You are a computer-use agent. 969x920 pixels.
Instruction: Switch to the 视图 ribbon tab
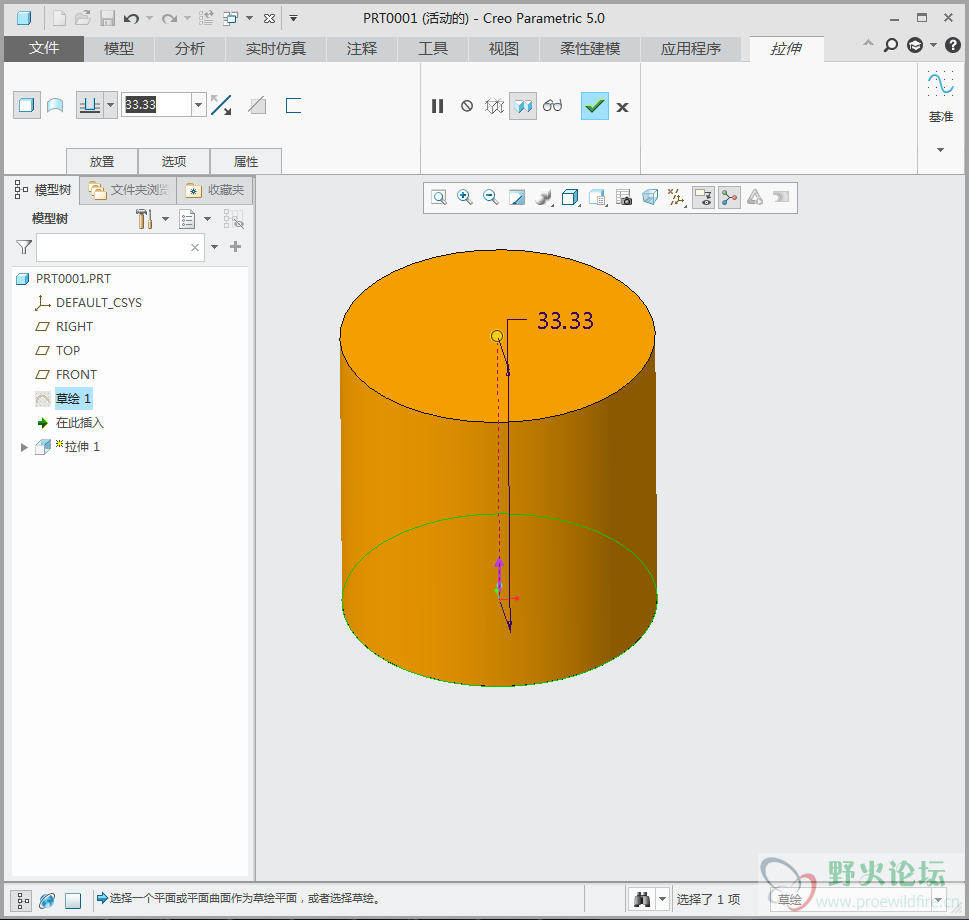pyautogui.click(x=504, y=49)
